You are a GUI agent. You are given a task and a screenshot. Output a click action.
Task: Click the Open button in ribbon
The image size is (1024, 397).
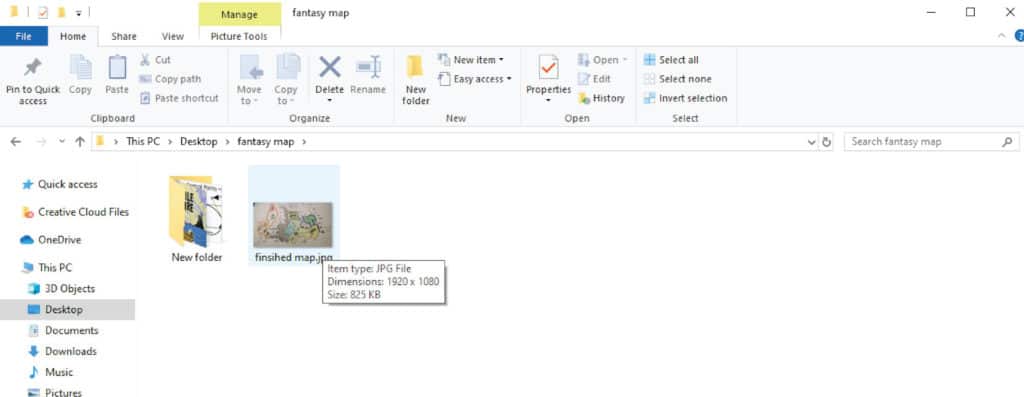pos(602,60)
